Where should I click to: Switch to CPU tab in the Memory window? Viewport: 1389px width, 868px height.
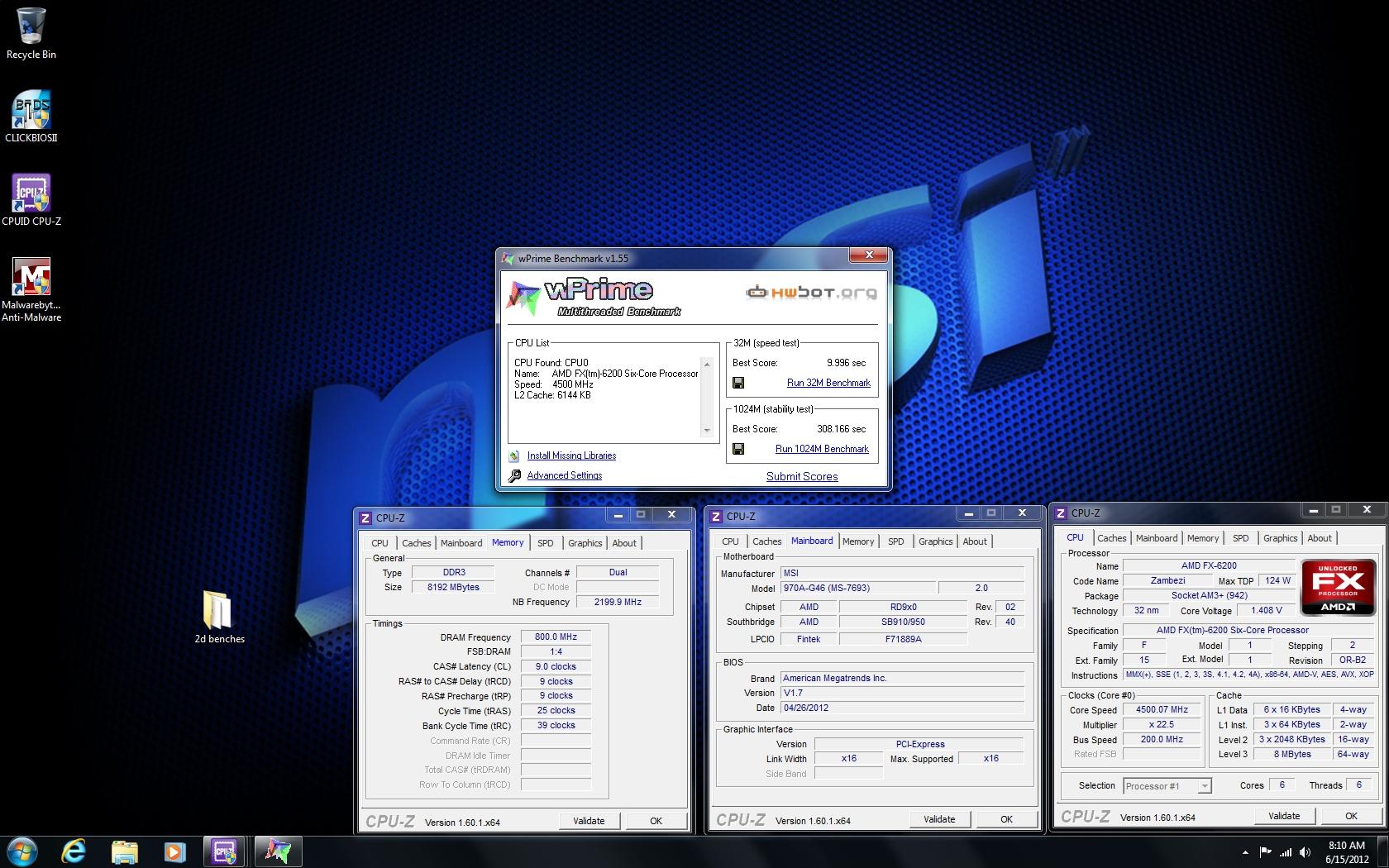point(379,543)
